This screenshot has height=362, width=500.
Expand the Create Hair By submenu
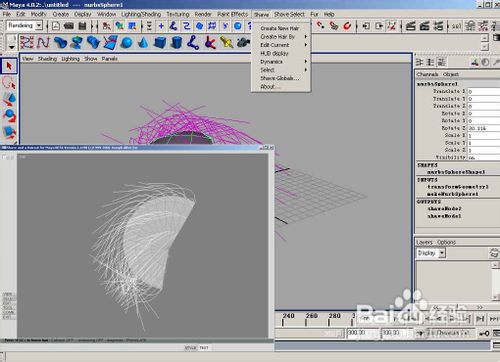pyautogui.click(x=281, y=37)
